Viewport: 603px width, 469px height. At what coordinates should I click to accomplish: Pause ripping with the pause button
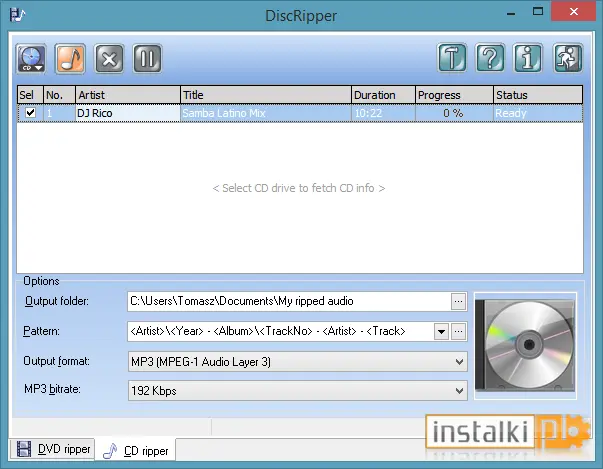click(148, 59)
